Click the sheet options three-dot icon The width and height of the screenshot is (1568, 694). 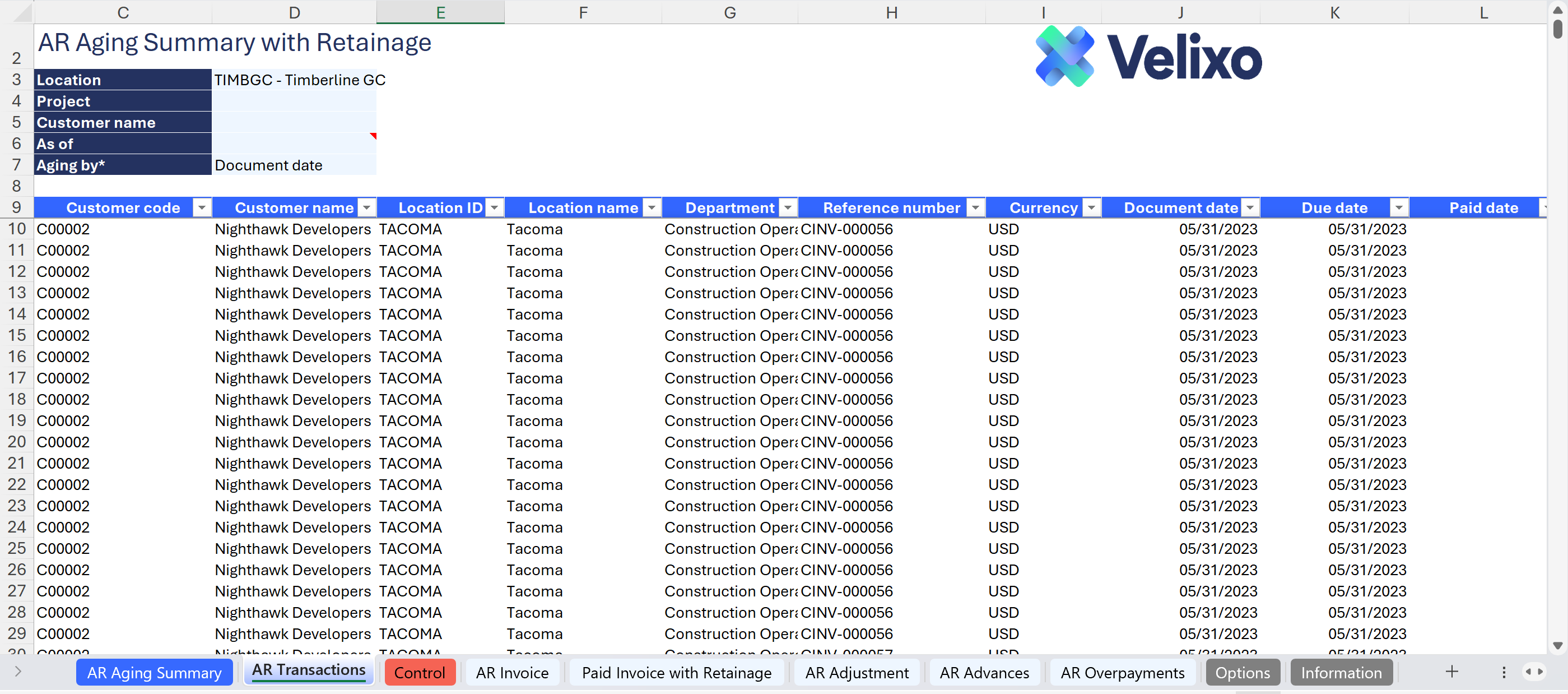[x=1504, y=672]
